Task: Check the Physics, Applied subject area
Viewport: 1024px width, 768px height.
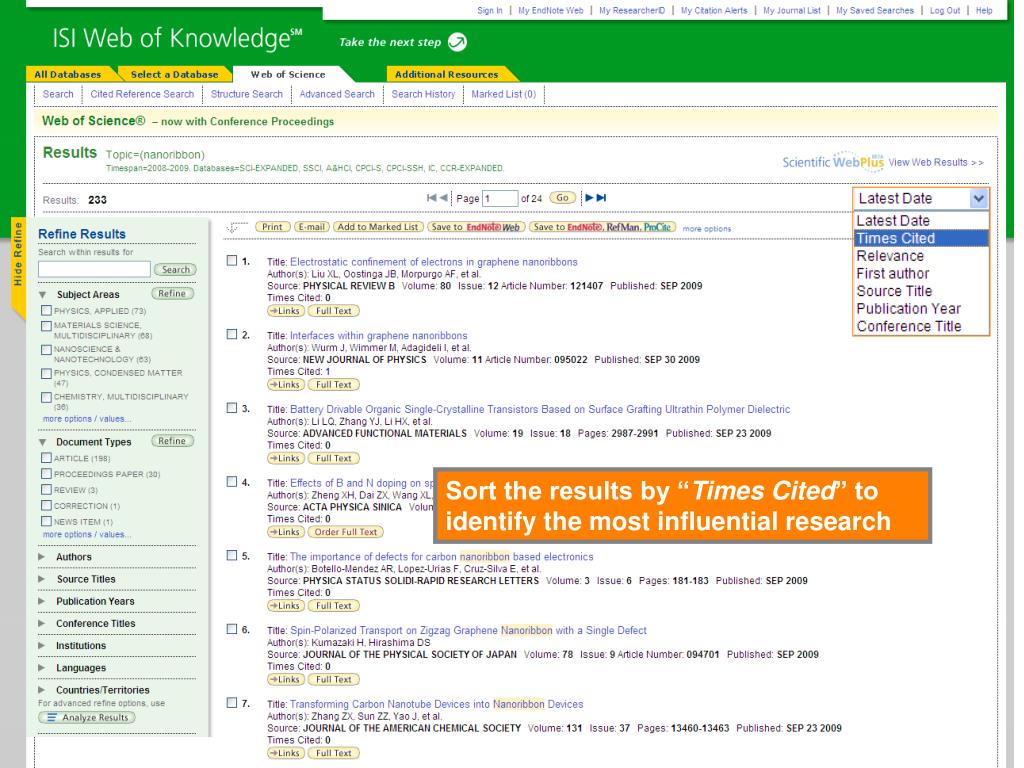Action: [46, 310]
